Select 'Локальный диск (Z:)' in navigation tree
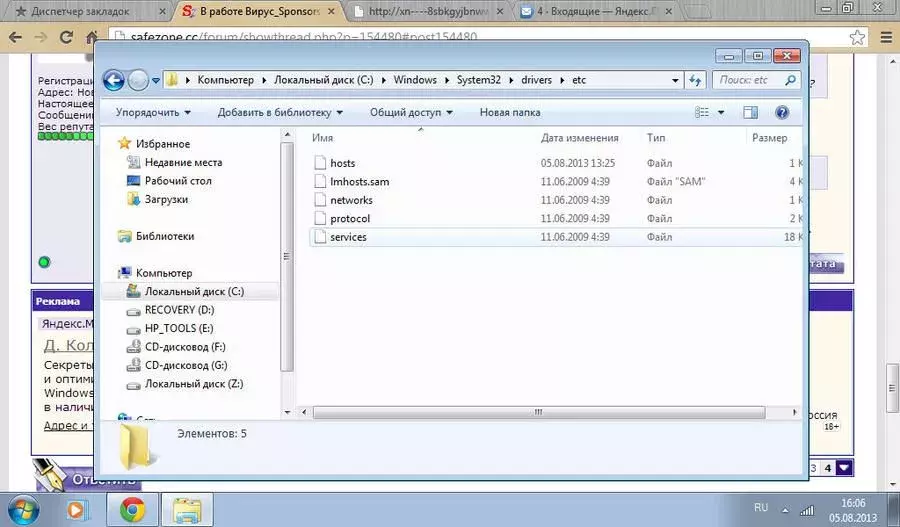The image size is (900, 527). pos(193,383)
